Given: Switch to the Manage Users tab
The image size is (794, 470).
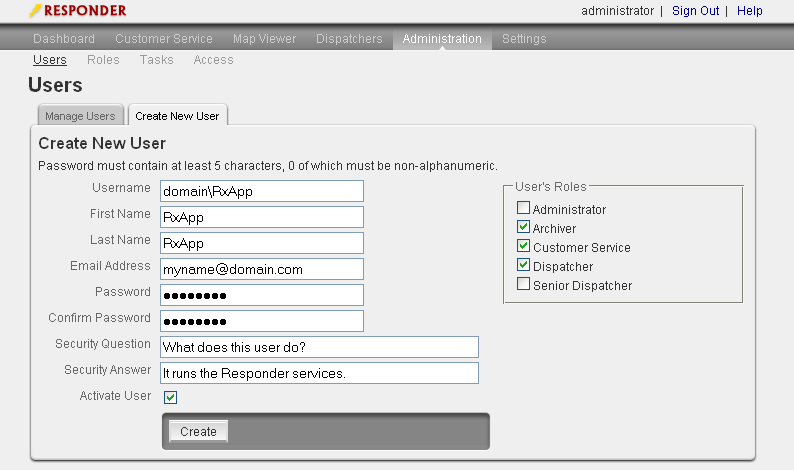Looking at the screenshot, I should [x=80, y=116].
